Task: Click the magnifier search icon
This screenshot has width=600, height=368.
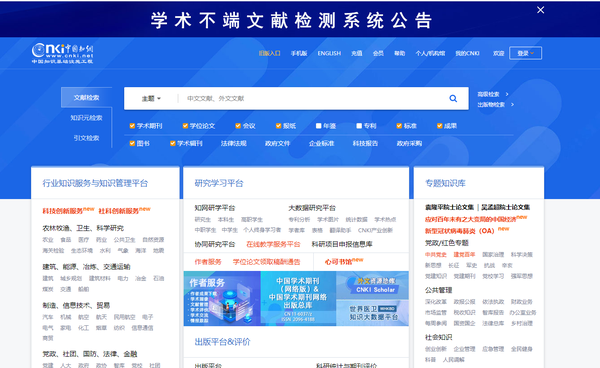Action: point(453,98)
